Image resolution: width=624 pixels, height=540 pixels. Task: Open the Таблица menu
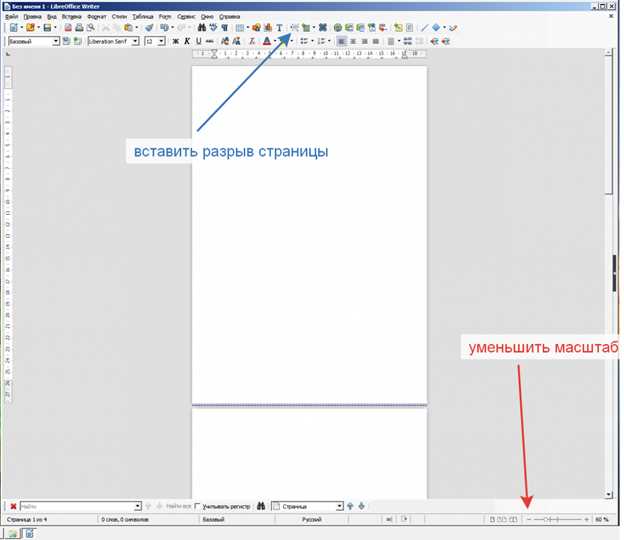pyautogui.click(x=143, y=17)
